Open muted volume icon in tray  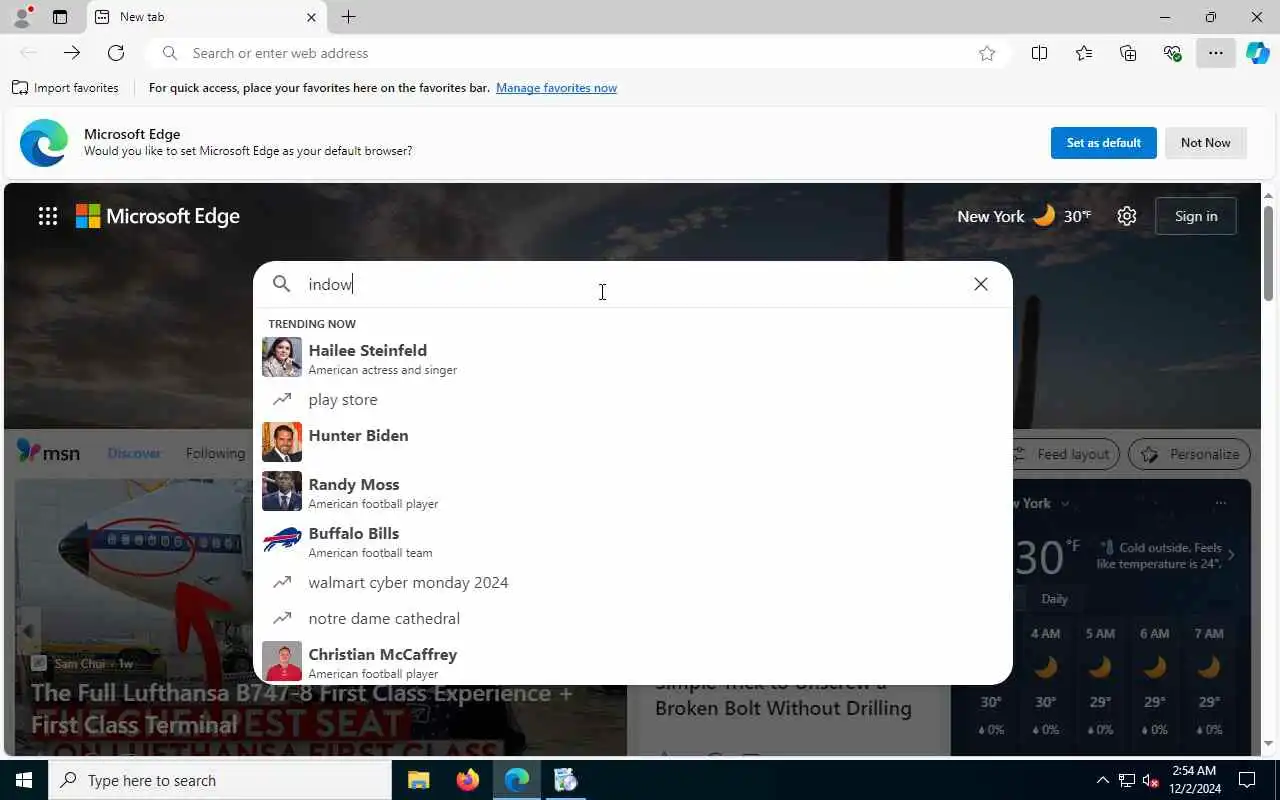1151,780
